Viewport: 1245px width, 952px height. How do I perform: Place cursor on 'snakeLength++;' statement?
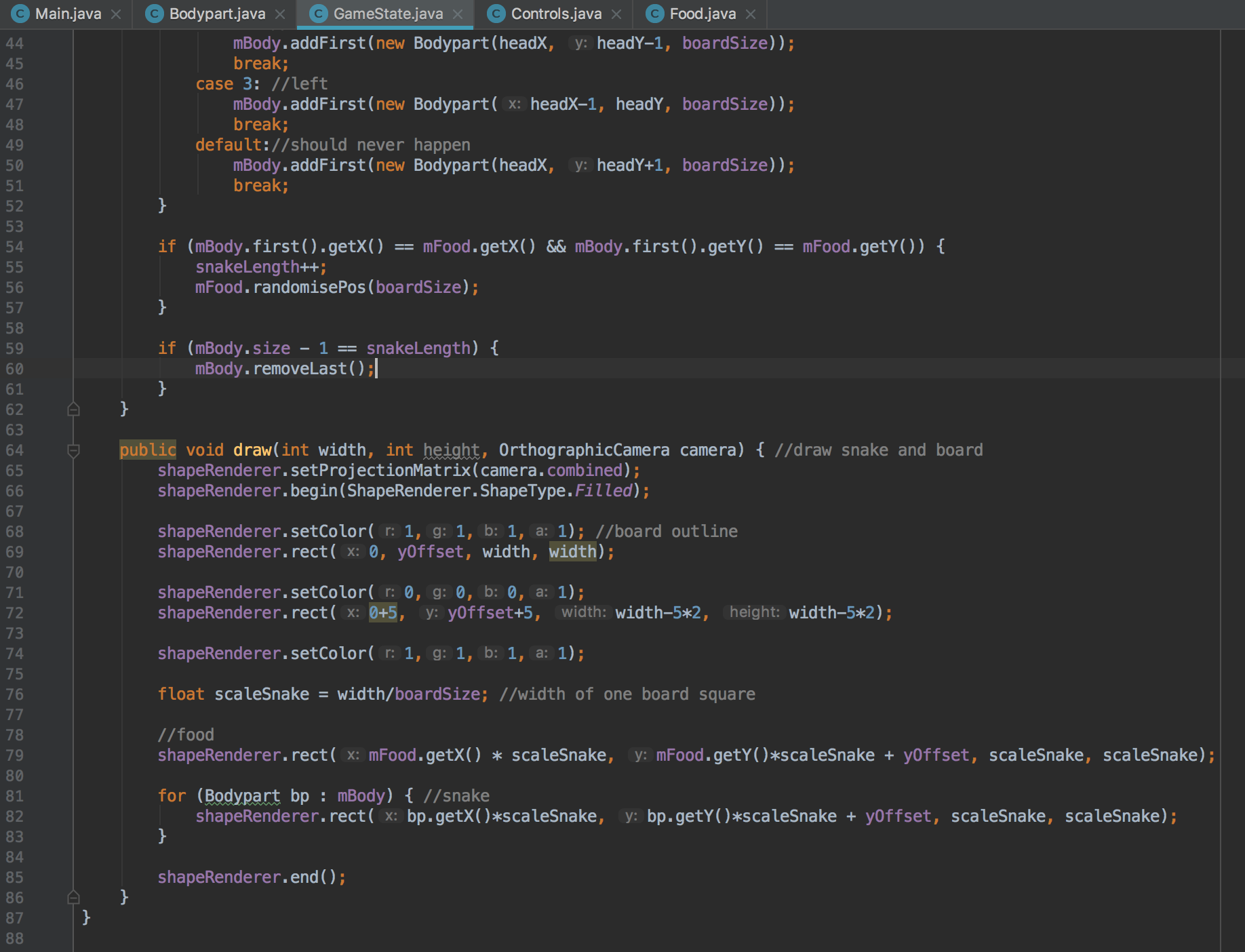[261, 267]
